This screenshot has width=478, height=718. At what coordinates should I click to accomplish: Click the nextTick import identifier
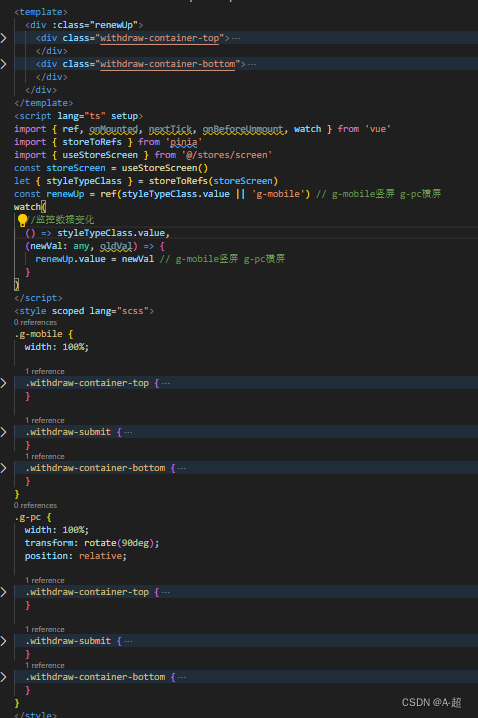coord(170,129)
